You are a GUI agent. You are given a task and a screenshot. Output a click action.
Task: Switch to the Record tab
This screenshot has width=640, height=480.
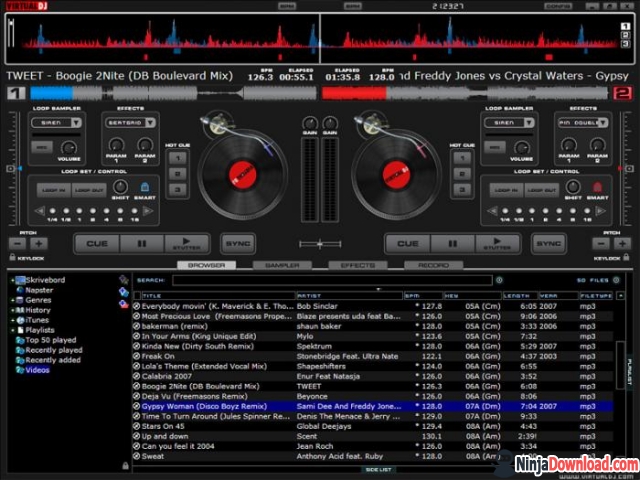(433, 265)
